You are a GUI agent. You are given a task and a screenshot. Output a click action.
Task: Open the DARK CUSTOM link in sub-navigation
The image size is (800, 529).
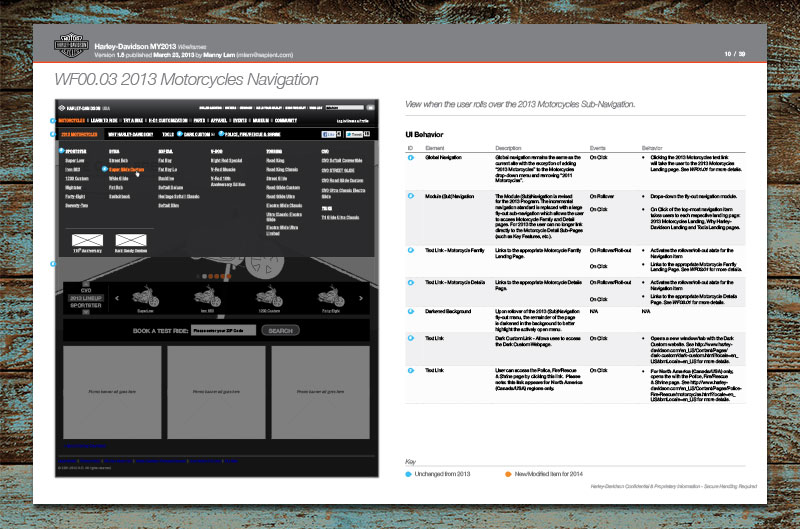click(x=197, y=134)
